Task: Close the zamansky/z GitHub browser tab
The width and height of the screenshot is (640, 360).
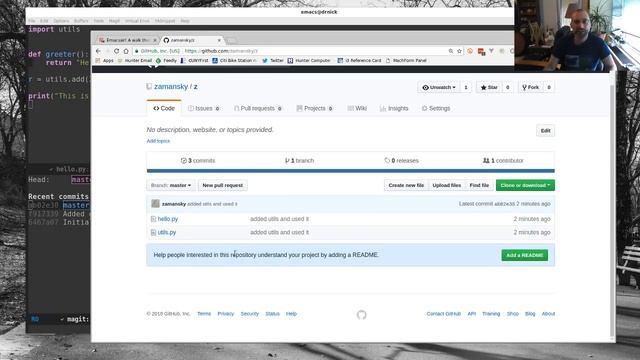Action: (x=219, y=40)
